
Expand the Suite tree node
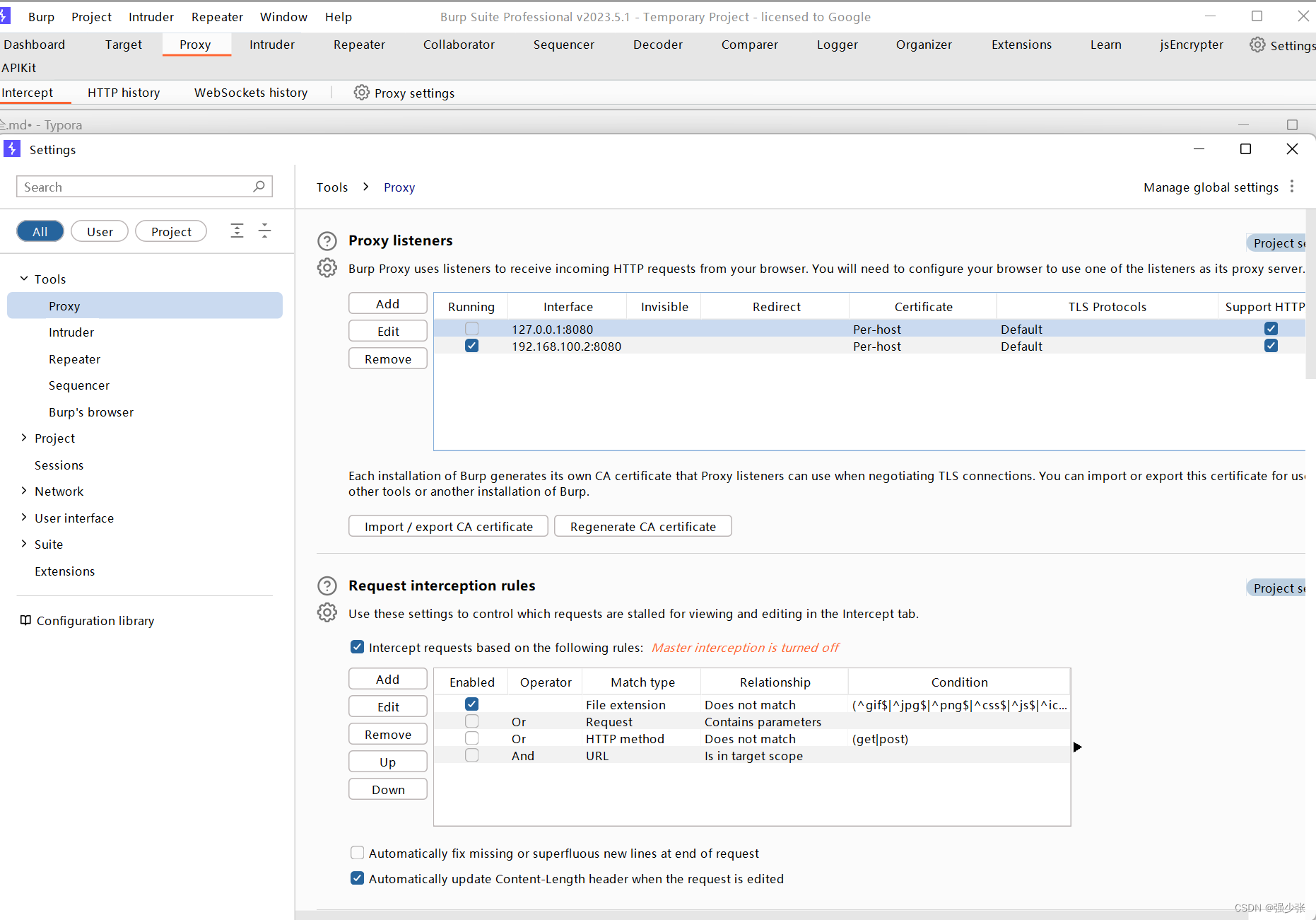[x=24, y=544]
